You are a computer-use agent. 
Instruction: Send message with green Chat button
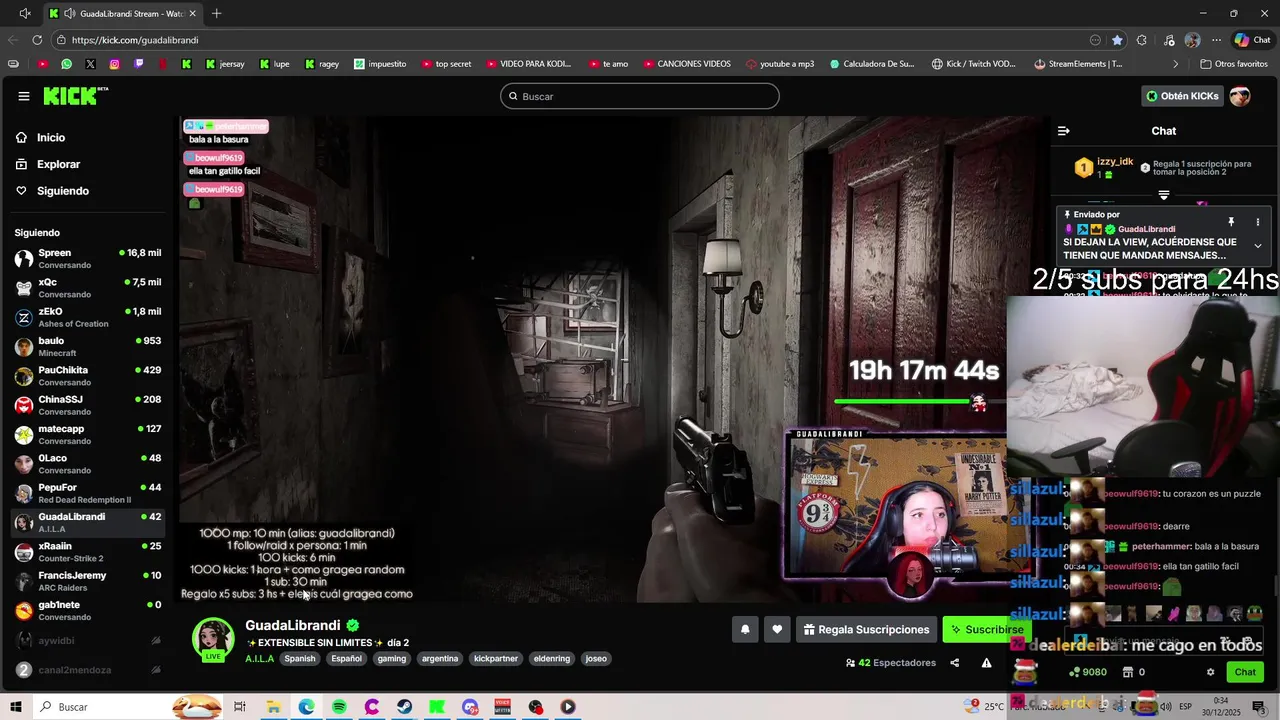pos(1245,672)
